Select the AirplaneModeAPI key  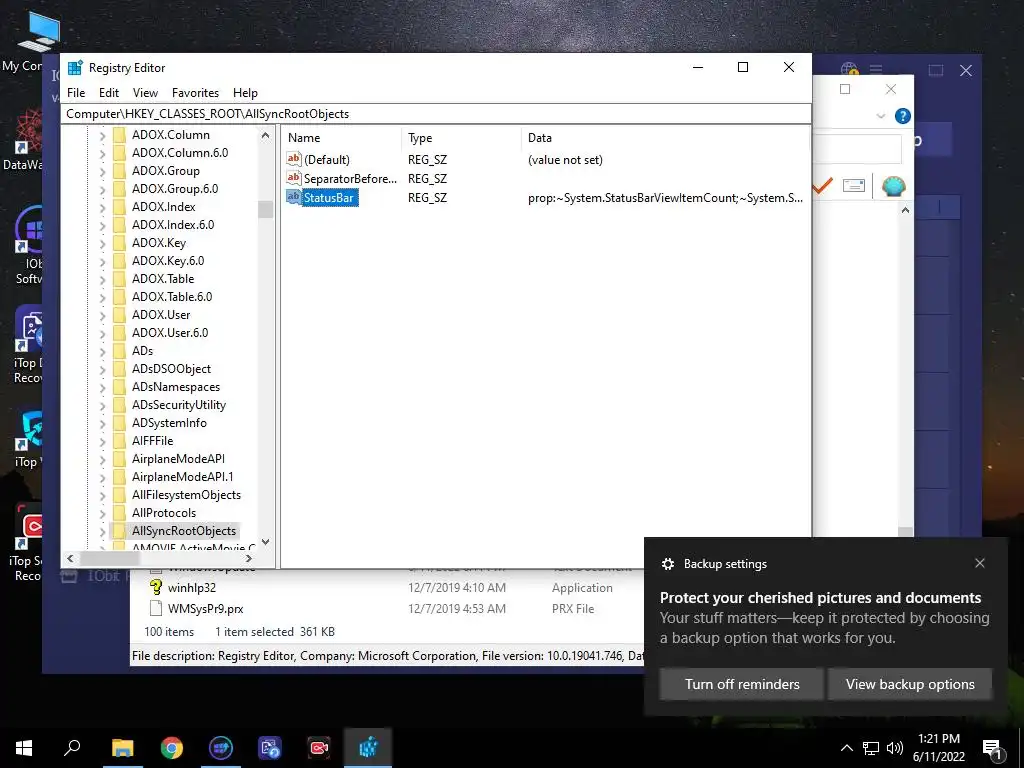point(178,458)
